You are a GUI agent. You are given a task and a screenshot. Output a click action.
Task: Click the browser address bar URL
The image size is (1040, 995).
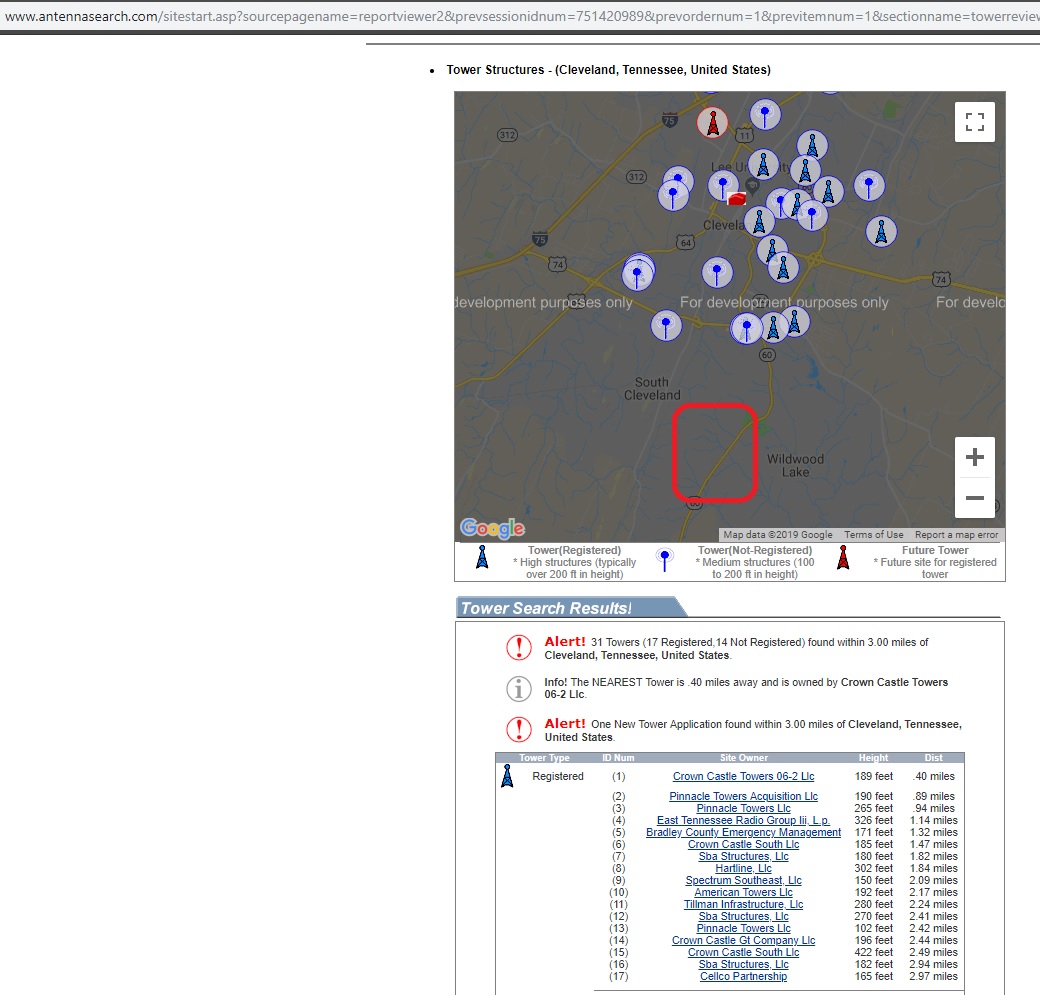520,16
